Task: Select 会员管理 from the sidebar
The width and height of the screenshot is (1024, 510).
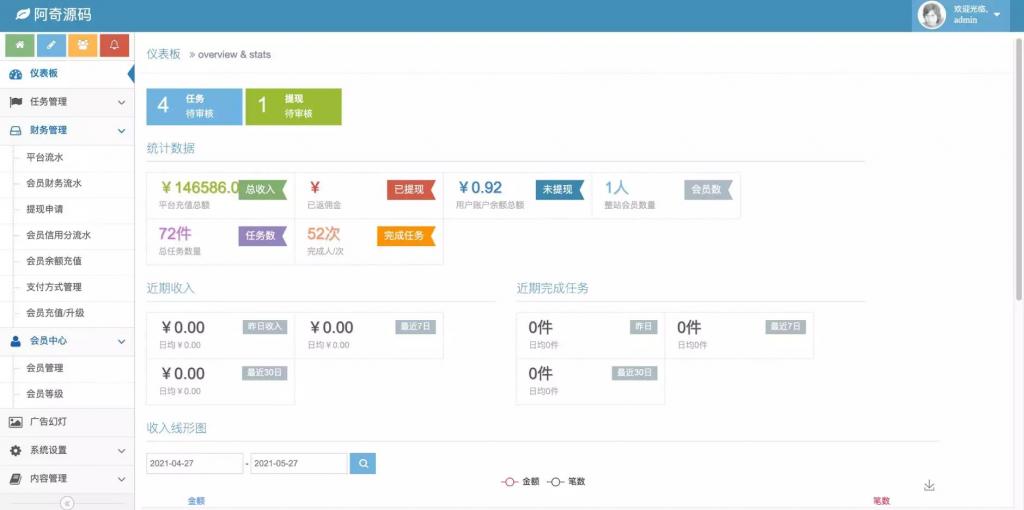Action: (44, 367)
